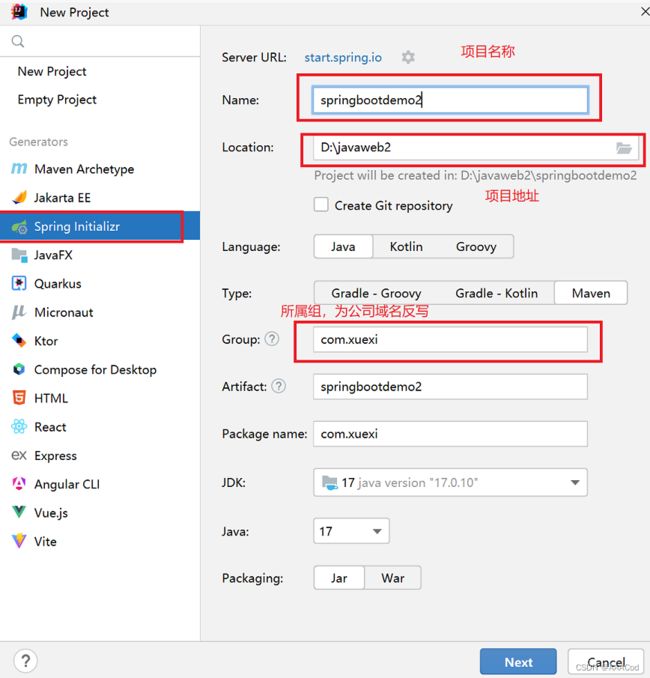
Task: Select Empty Project in sidebar
Action: point(57,100)
